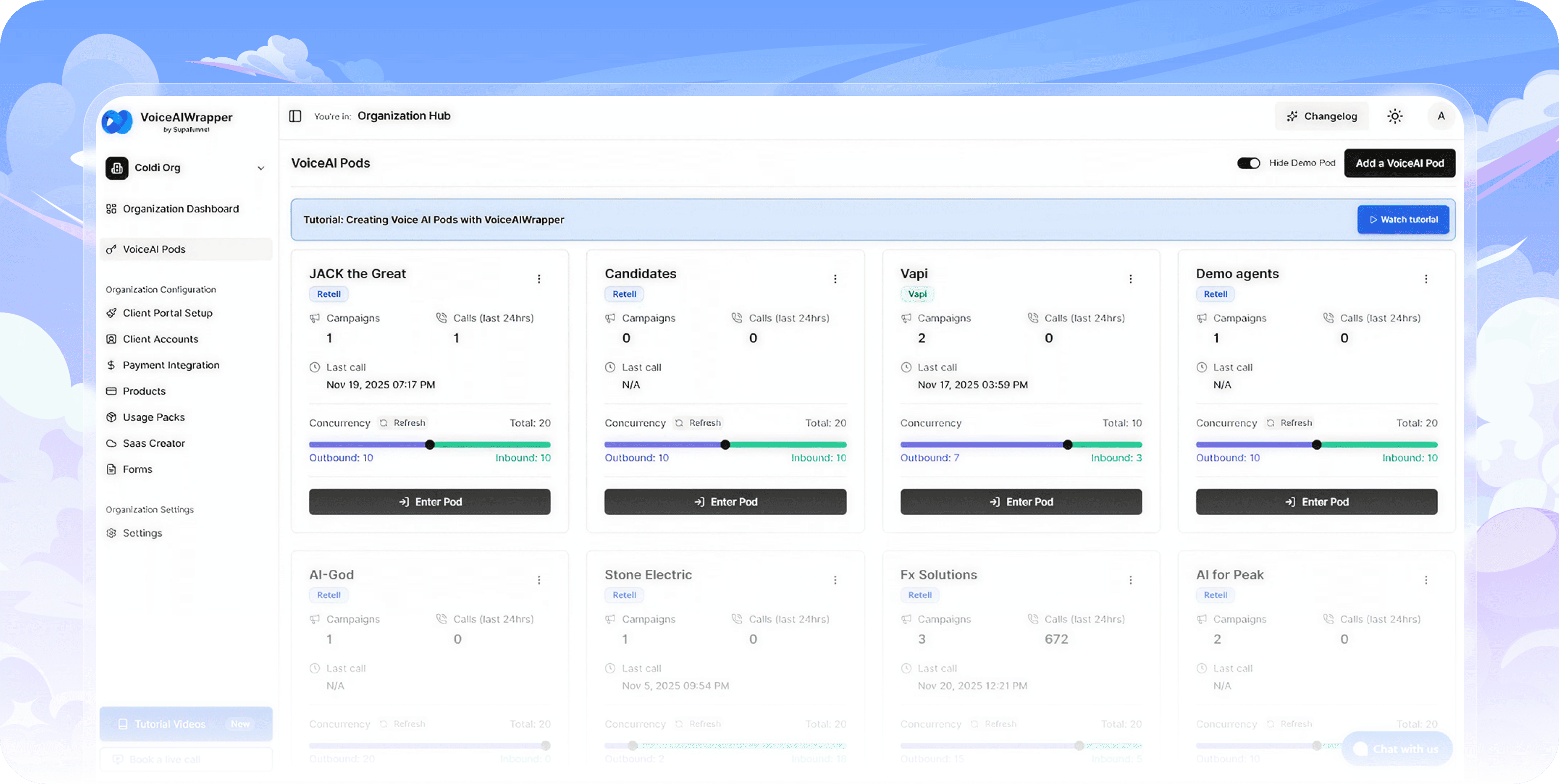This screenshot has height=784, width=1559.
Task: Open the Saas Creator cloud icon
Action: click(111, 443)
